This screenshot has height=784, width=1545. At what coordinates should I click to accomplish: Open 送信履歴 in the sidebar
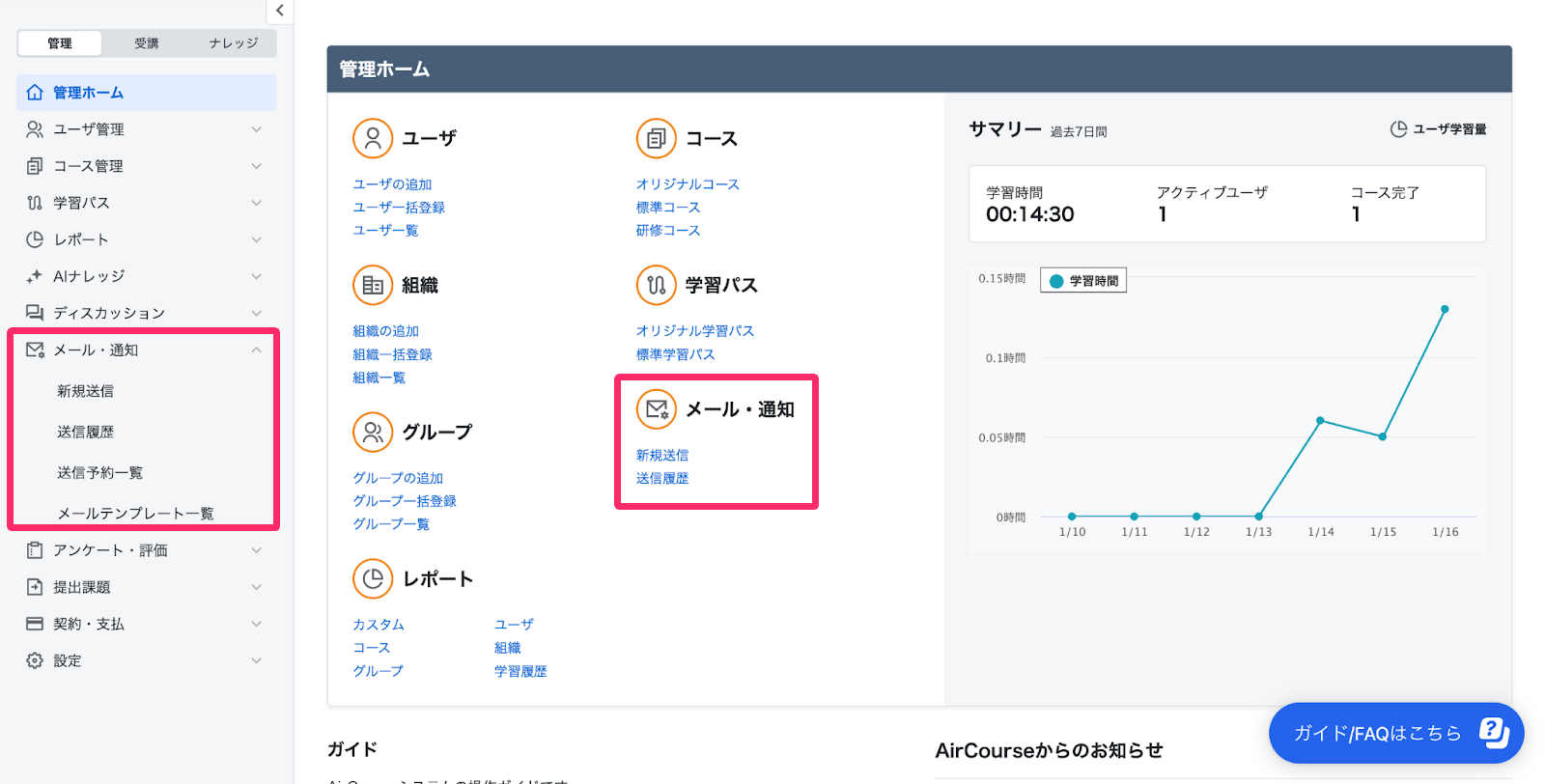(x=85, y=432)
